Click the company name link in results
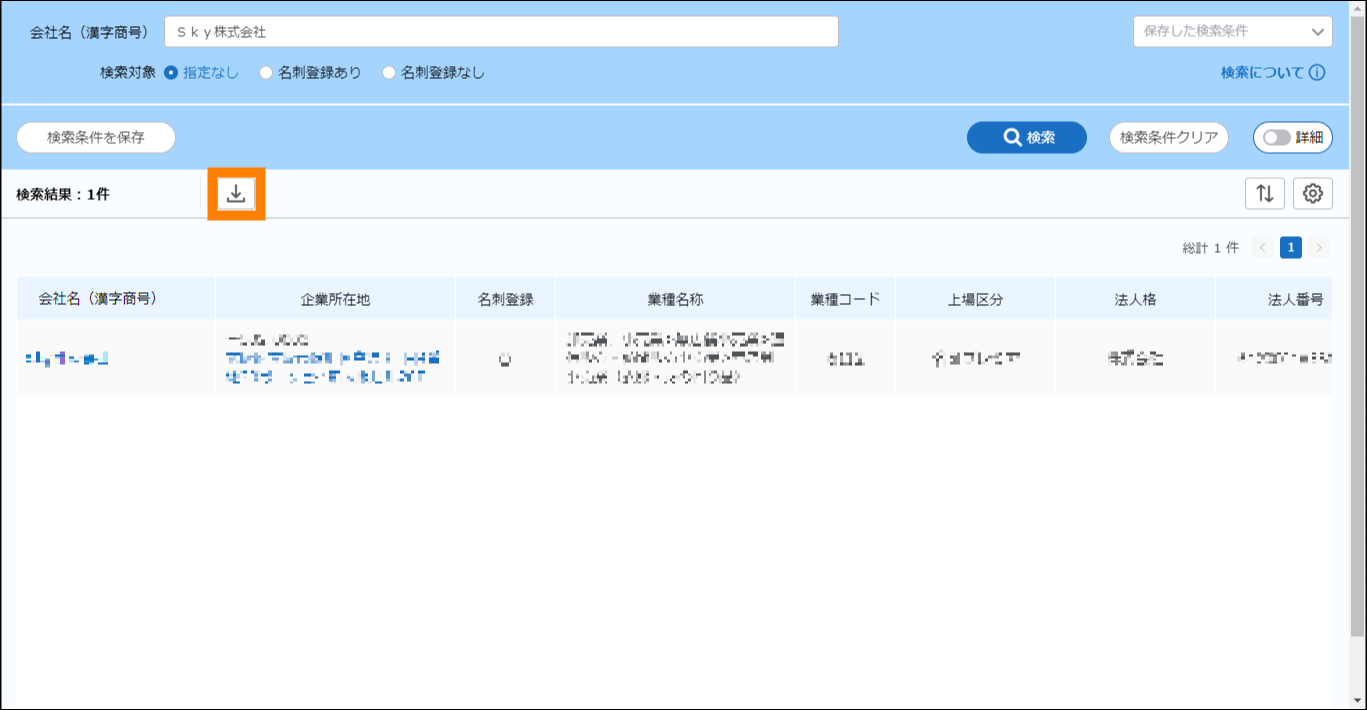1367x710 pixels. pos(67,358)
